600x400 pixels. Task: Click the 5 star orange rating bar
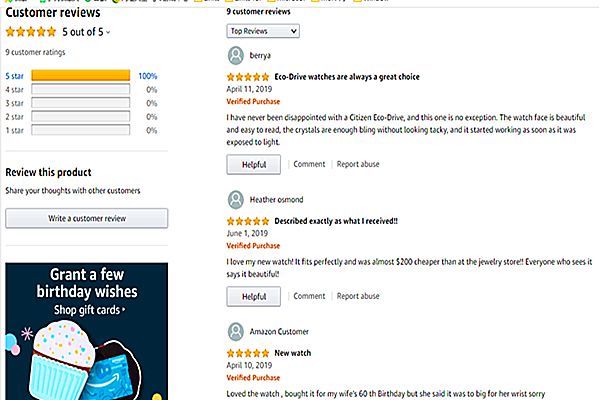pos(81,76)
